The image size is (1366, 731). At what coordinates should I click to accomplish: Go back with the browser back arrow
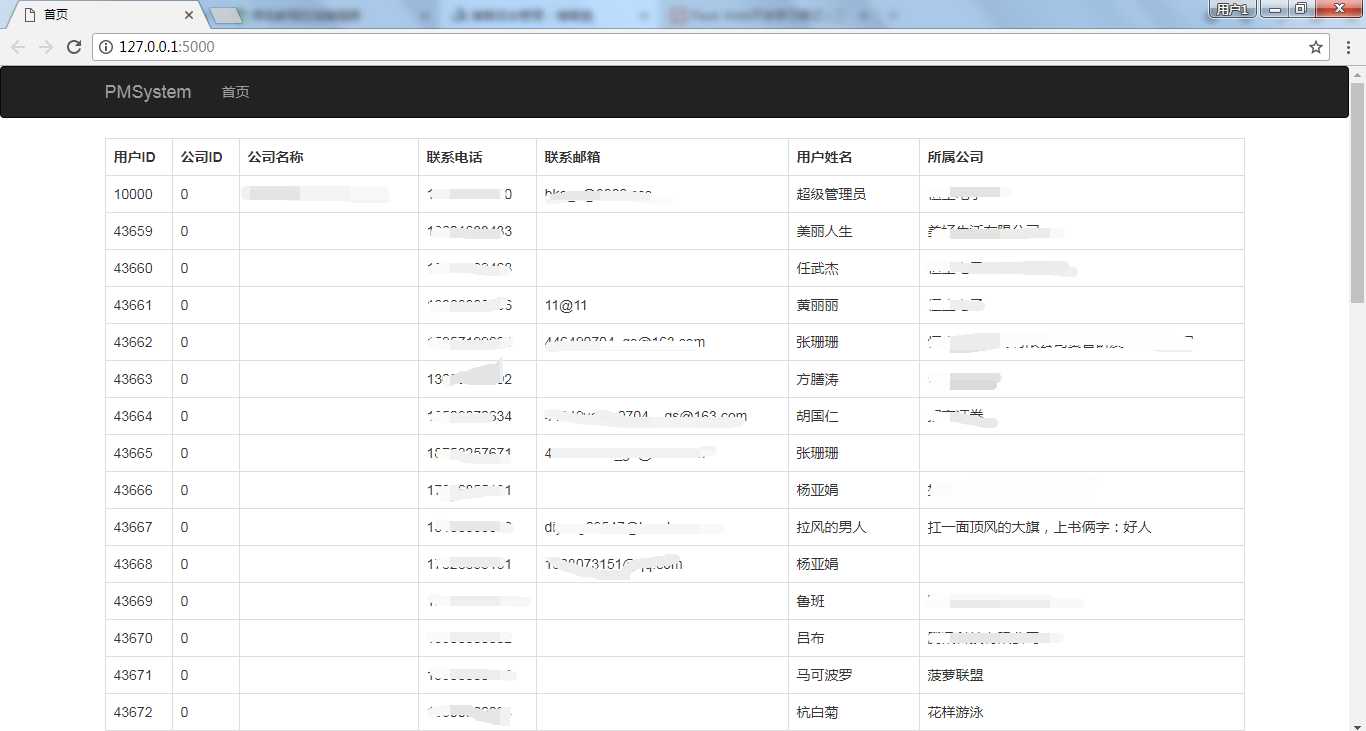point(18,47)
